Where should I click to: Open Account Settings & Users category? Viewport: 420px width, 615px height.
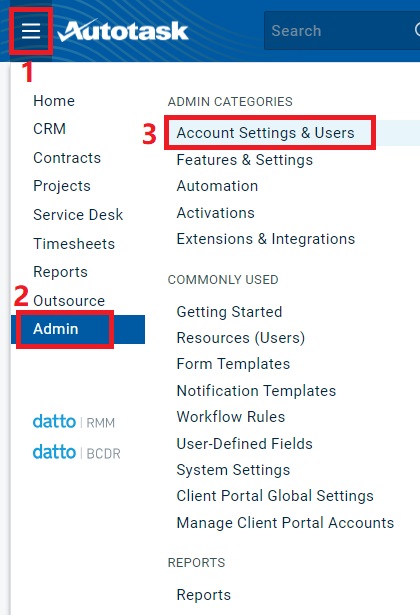click(x=265, y=133)
